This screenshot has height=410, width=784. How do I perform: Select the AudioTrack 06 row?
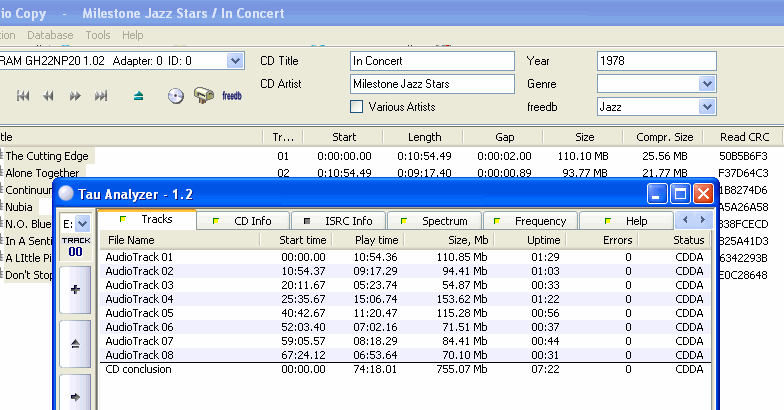(405, 327)
